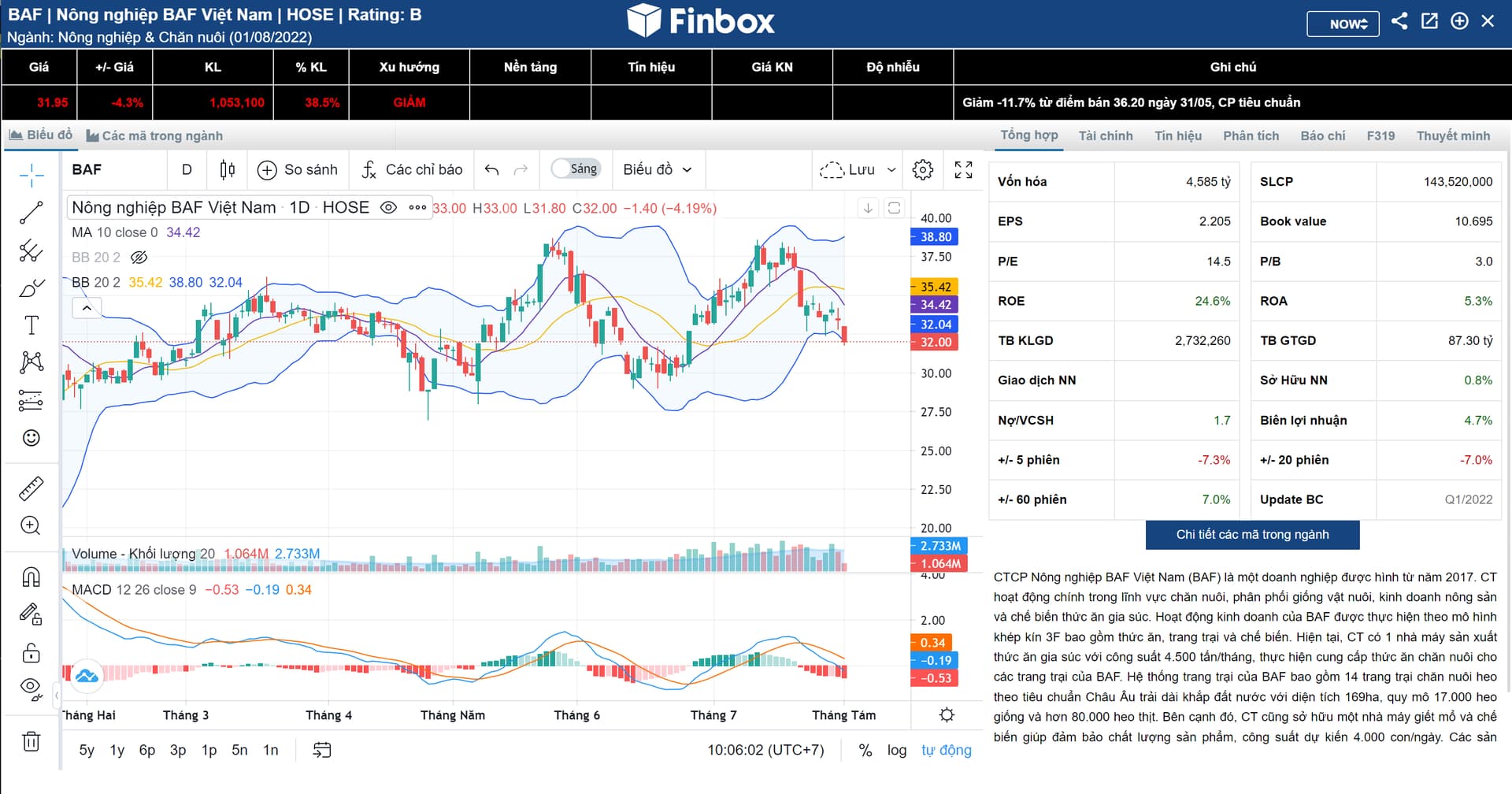Open the Phân tích tab
The width and height of the screenshot is (1512, 794).
tap(1251, 135)
